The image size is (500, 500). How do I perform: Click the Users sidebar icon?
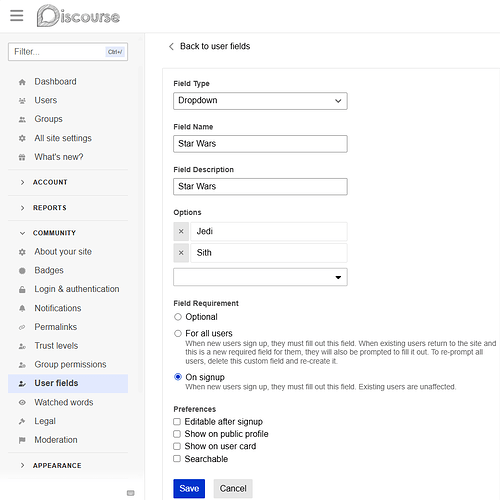point(22,101)
